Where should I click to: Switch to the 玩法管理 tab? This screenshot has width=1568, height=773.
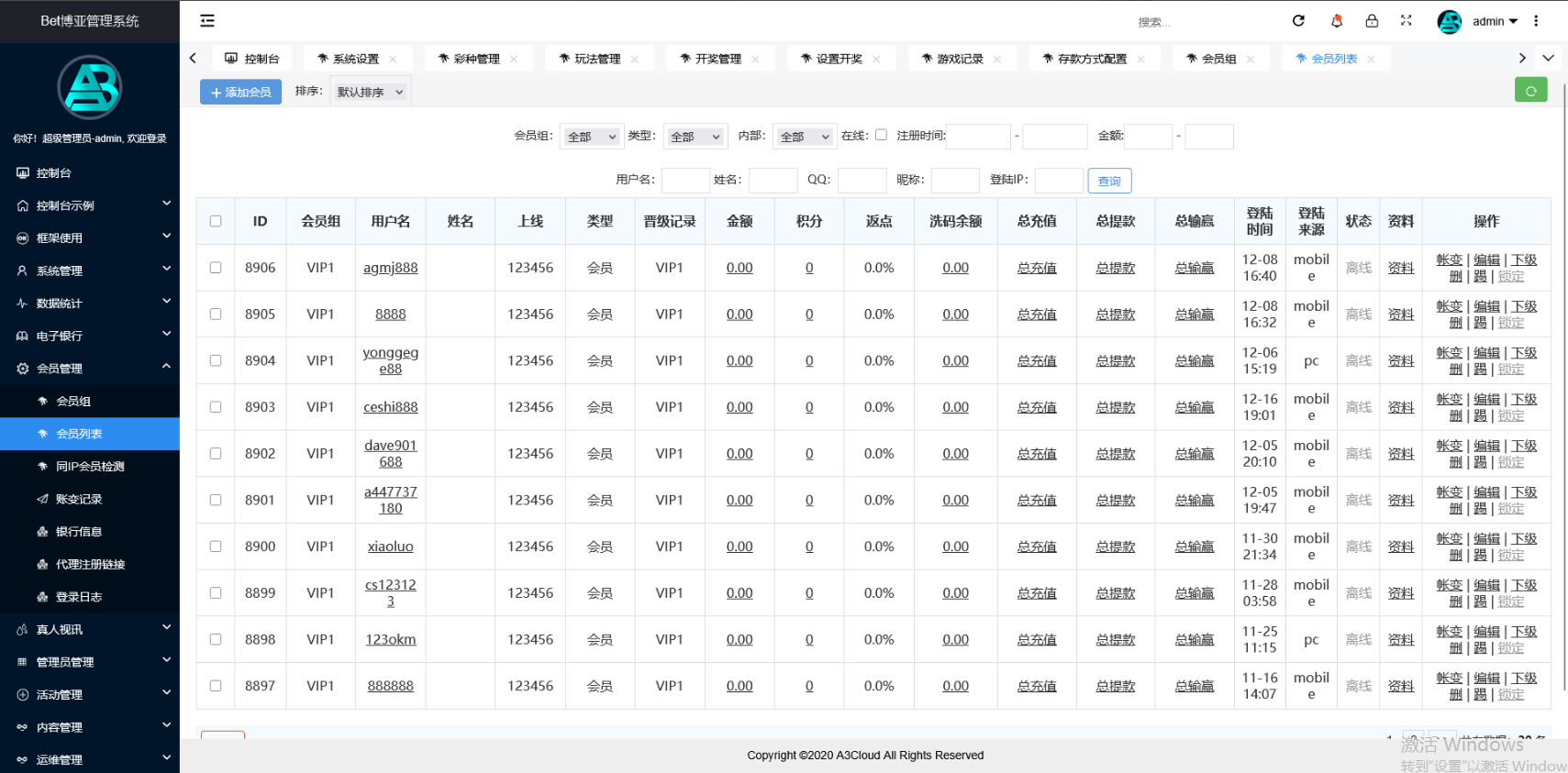coord(597,59)
